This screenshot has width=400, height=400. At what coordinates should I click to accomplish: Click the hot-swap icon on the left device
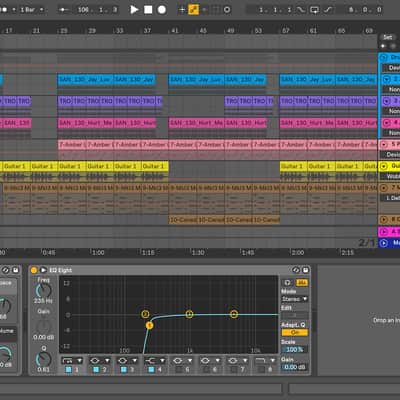tap(6, 270)
